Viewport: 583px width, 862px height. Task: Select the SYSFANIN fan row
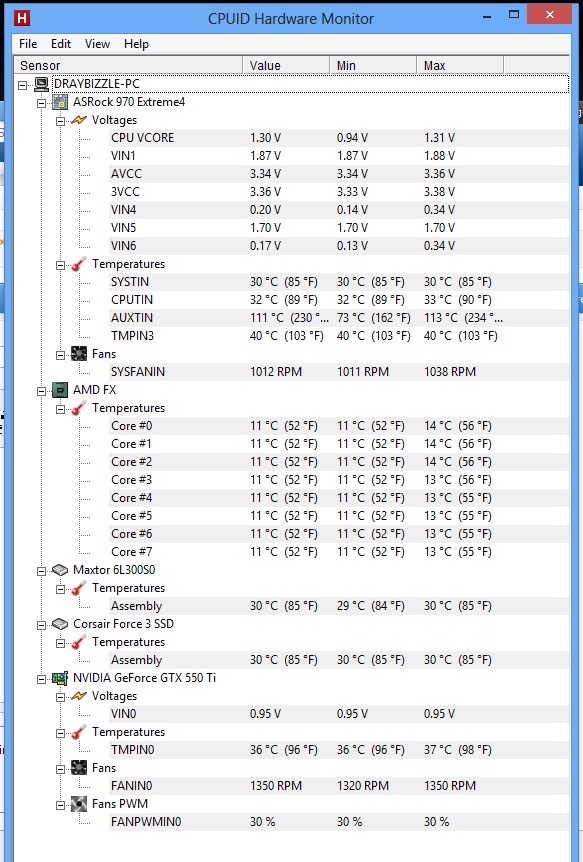[338, 372]
